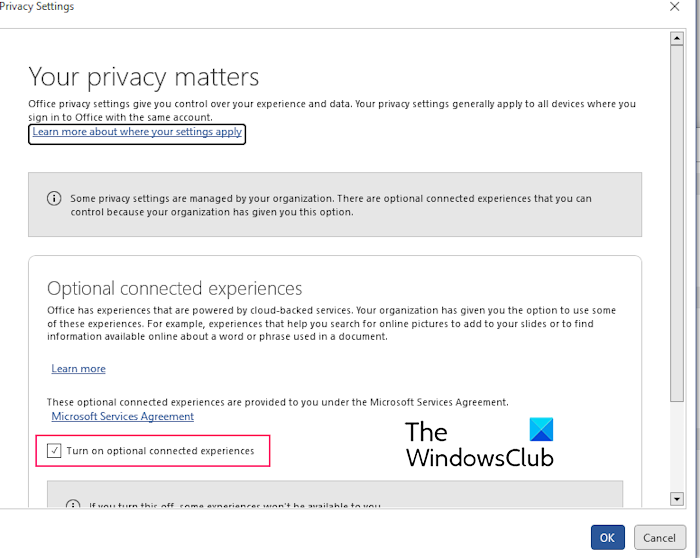Click the info icon in the organization notice
The image size is (700, 558).
point(54,198)
